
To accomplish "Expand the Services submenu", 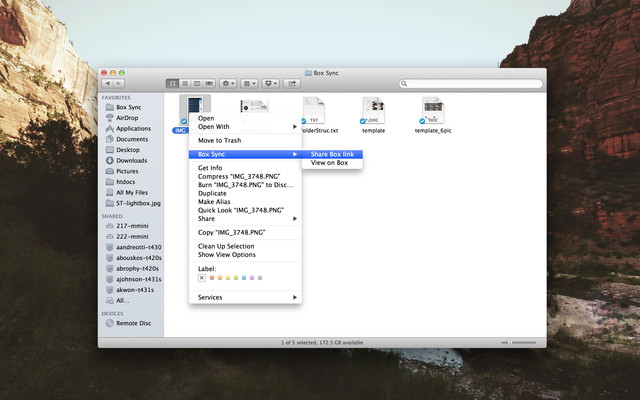I will click(245, 297).
